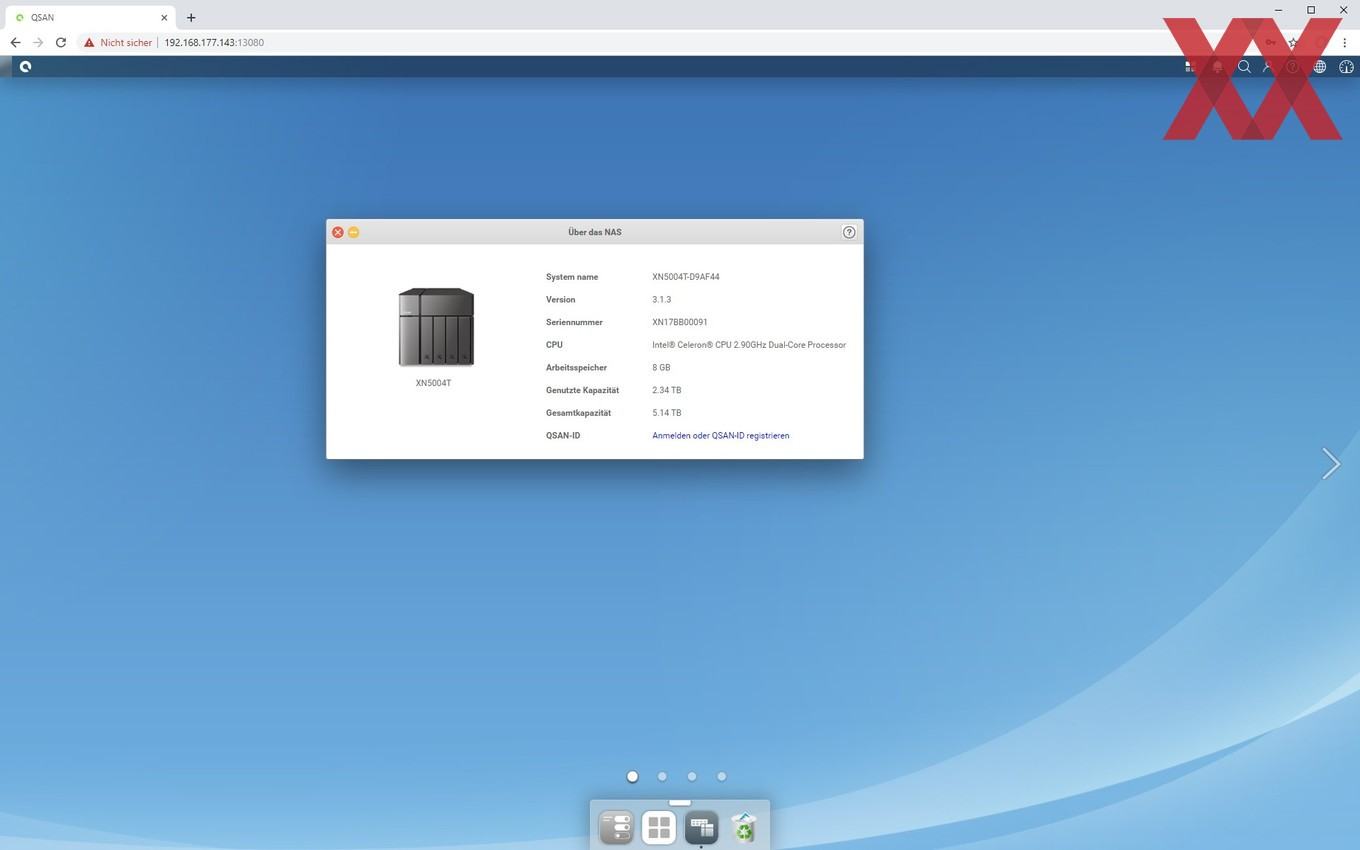Launch the control panel toggles dock app
Viewport: 1360px width, 850px height.
pyautogui.click(x=616, y=827)
